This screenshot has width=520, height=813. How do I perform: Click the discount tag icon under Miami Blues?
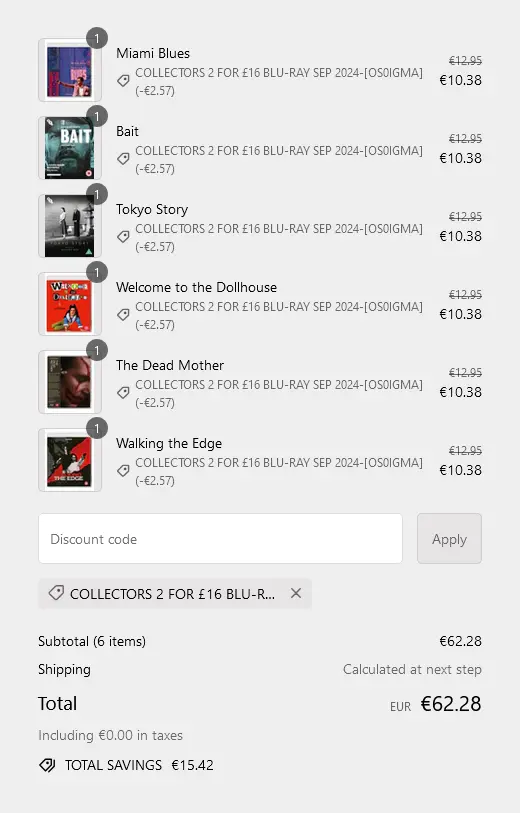123,80
